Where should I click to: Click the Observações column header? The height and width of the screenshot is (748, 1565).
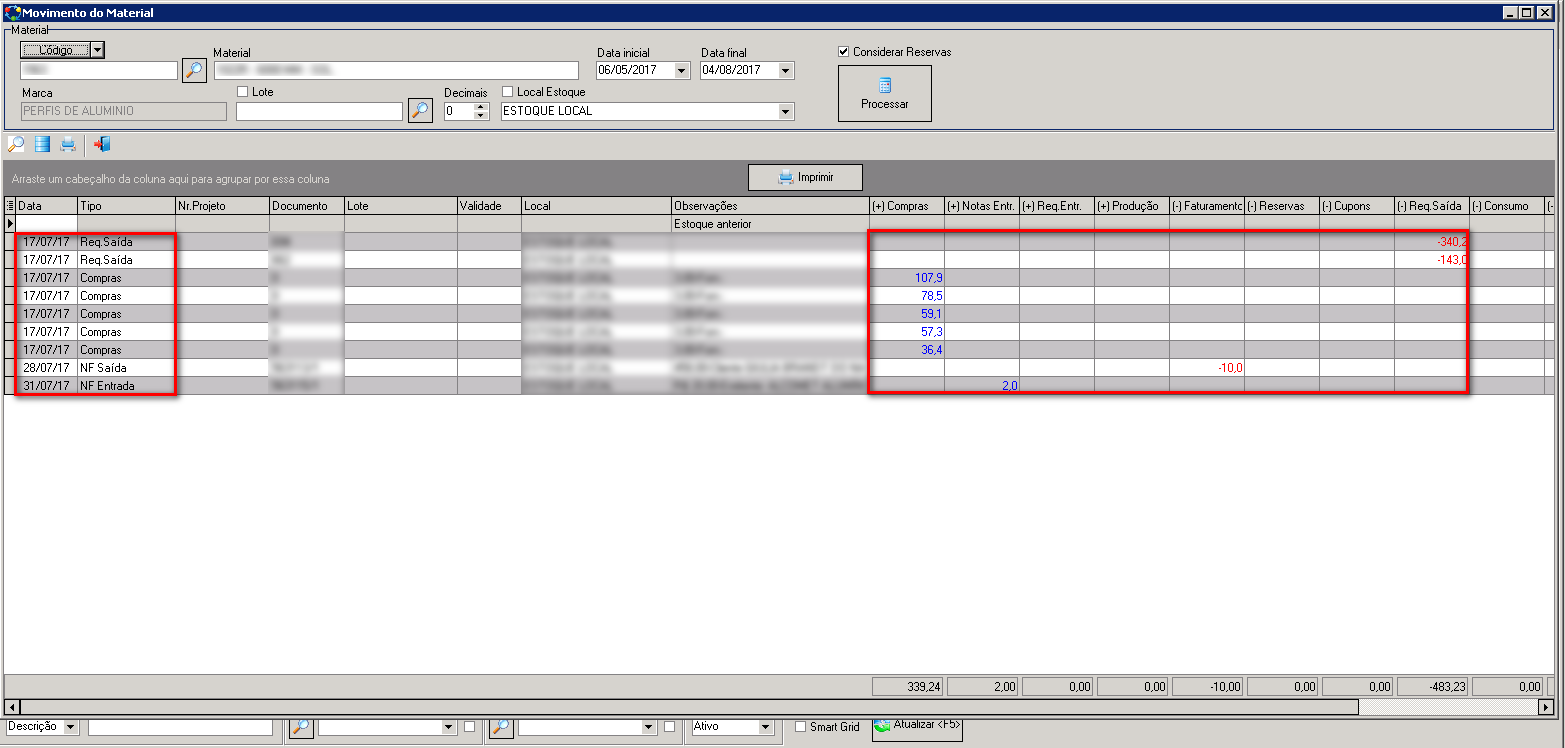[770, 206]
